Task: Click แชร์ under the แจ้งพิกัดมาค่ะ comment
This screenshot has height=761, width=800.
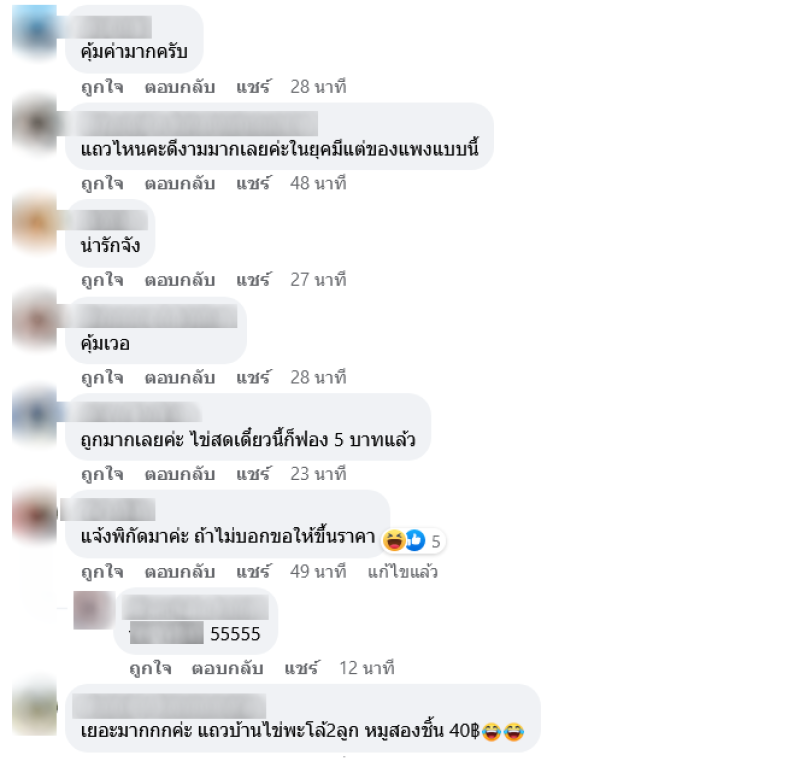Action: pyautogui.click(x=253, y=572)
